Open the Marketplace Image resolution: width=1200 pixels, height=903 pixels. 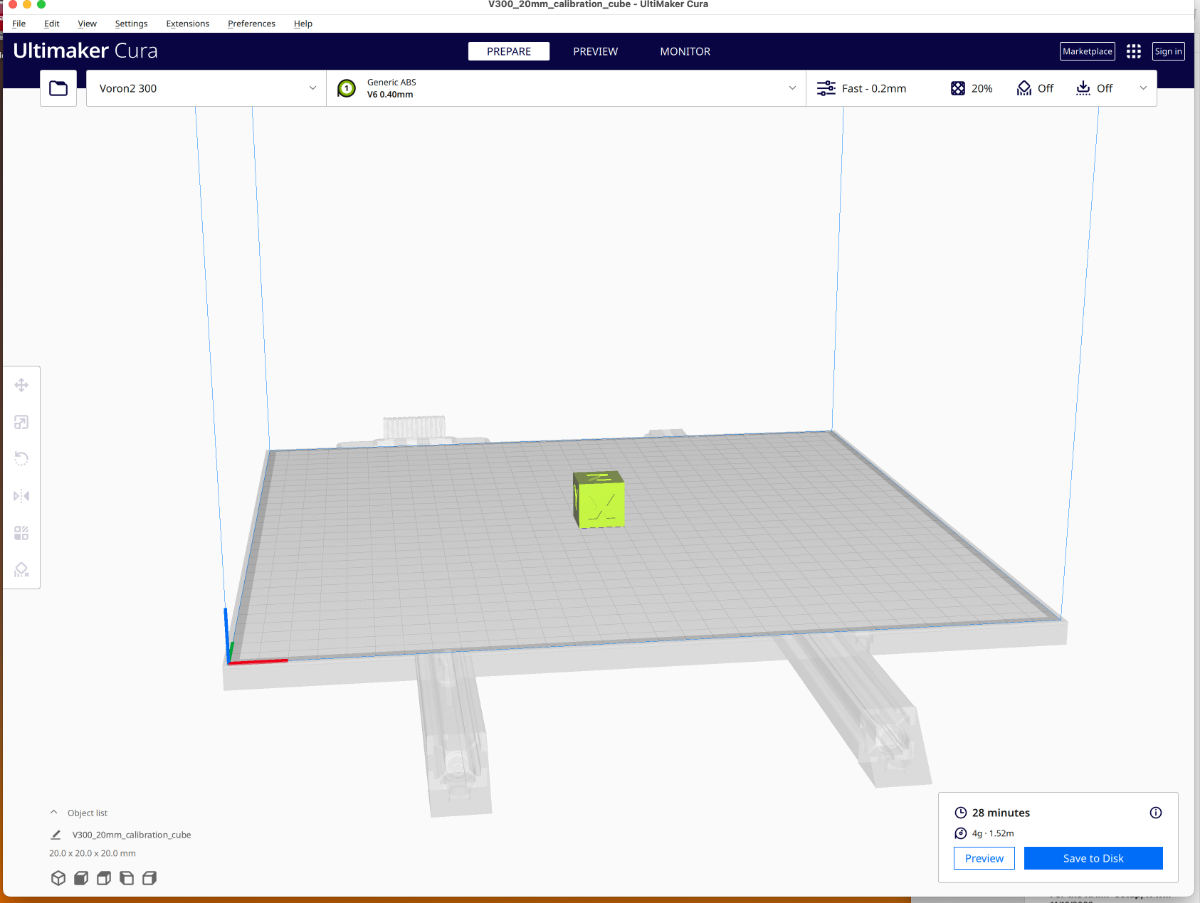[1087, 52]
